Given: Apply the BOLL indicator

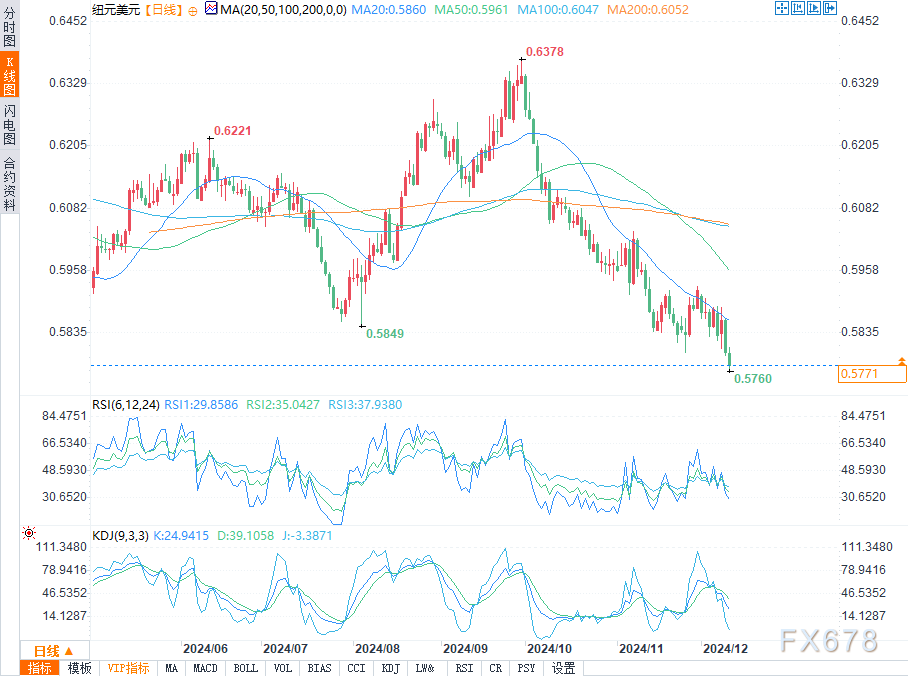Looking at the screenshot, I should pyautogui.click(x=246, y=668).
